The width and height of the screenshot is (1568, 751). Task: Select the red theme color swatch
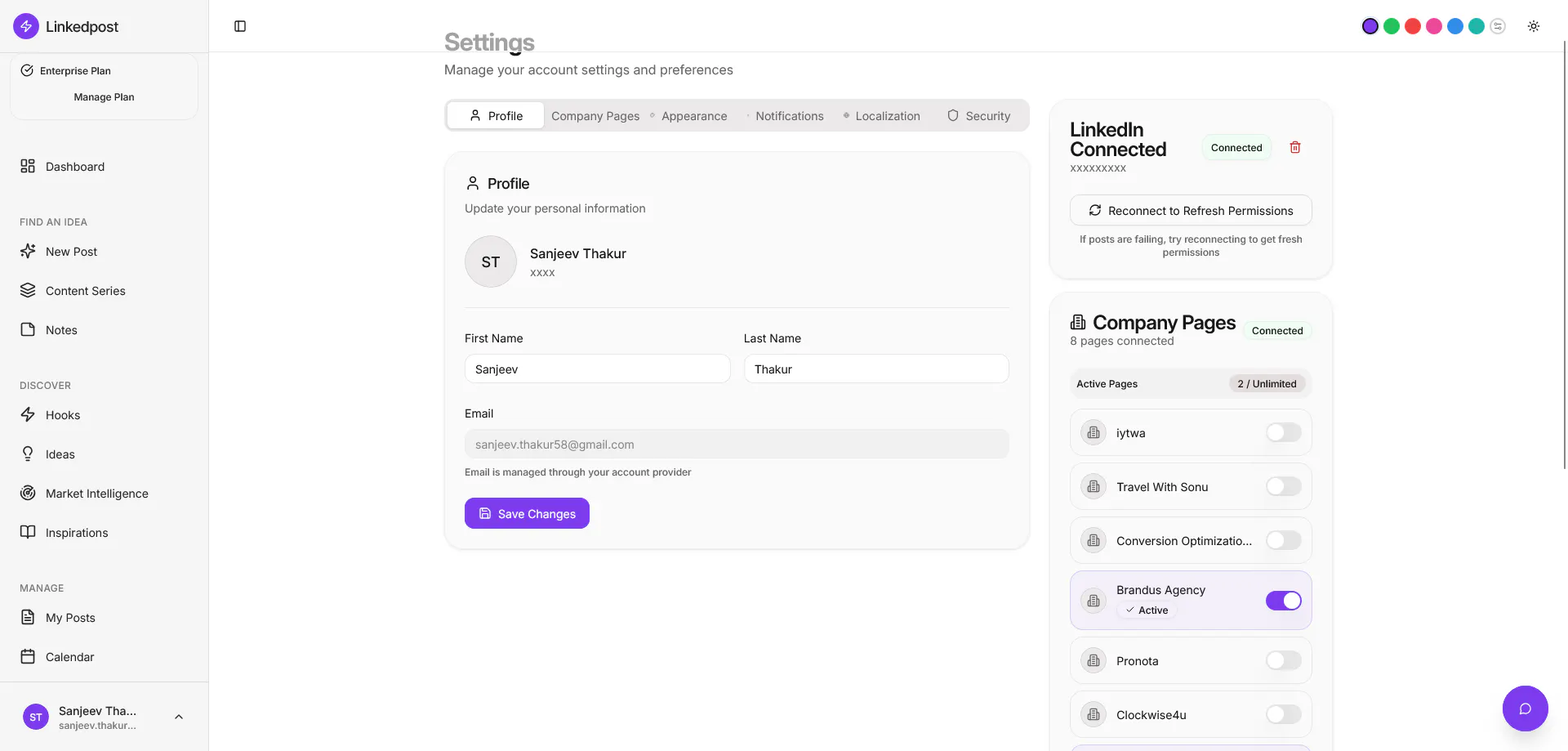pos(1413,26)
